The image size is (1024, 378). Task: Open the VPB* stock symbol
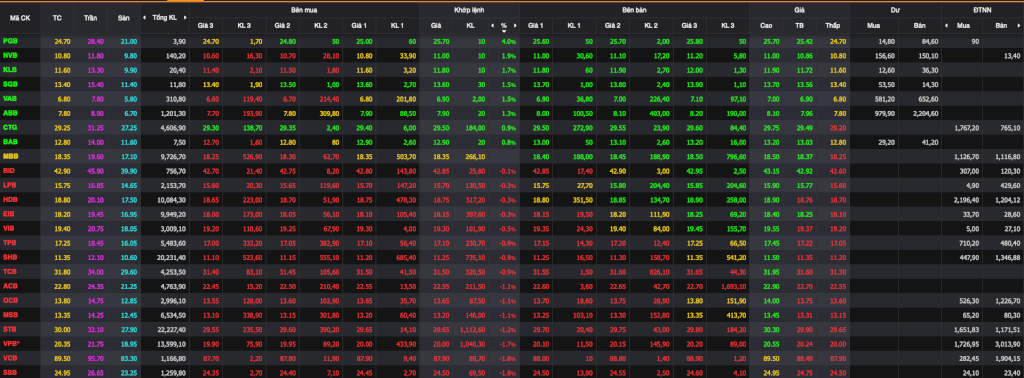[x=12, y=343]
